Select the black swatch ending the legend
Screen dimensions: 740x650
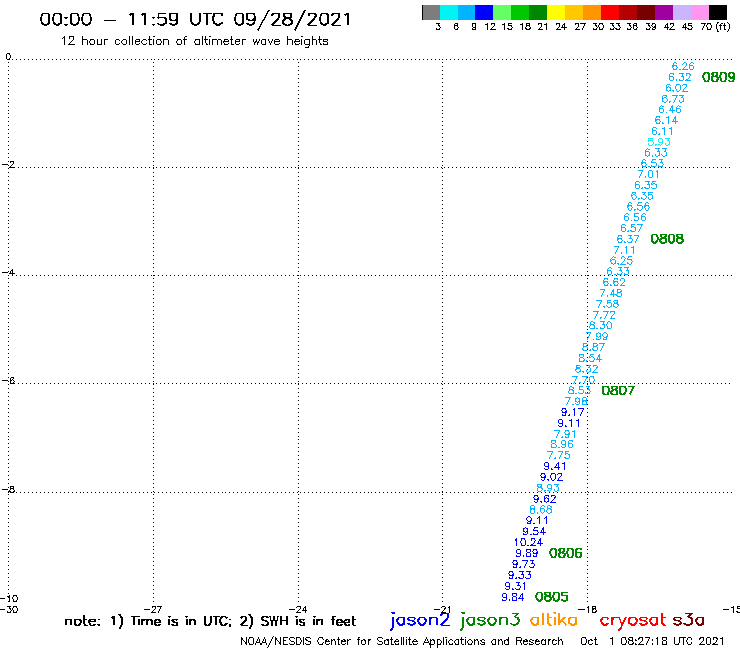click(718, 12)
